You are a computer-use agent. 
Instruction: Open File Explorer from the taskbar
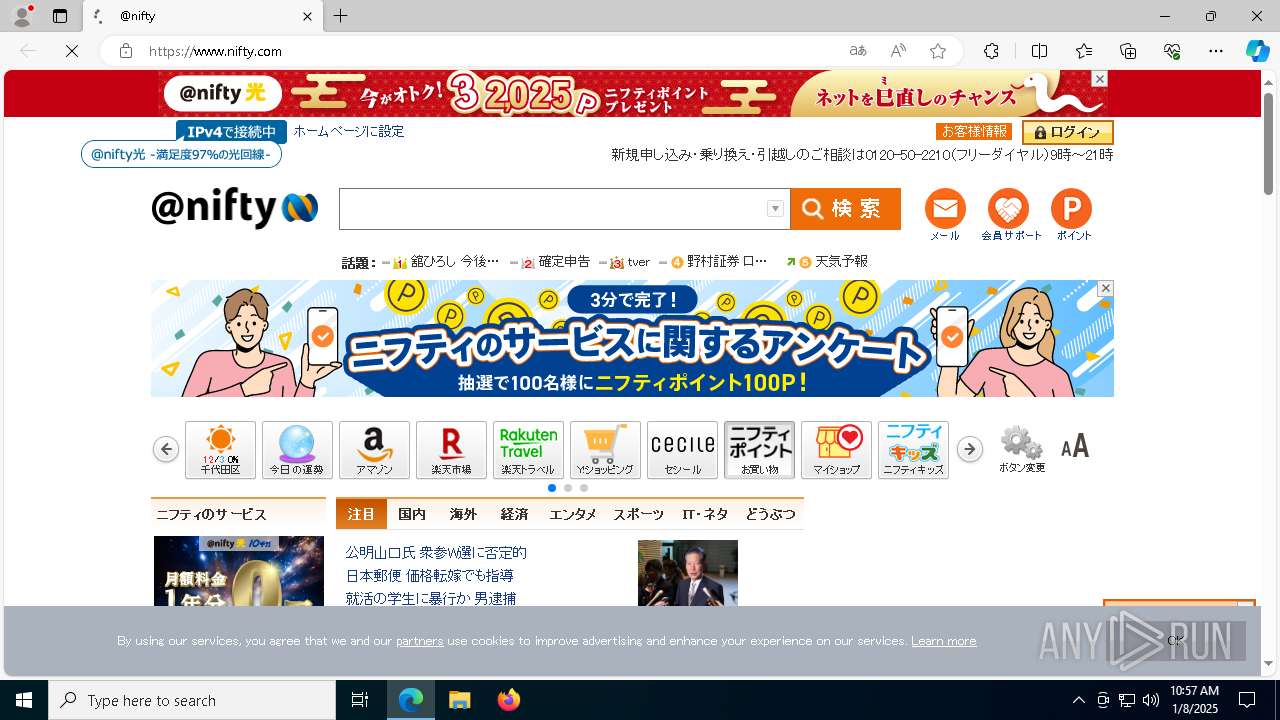pyautogui.click(x=460, y=700)
